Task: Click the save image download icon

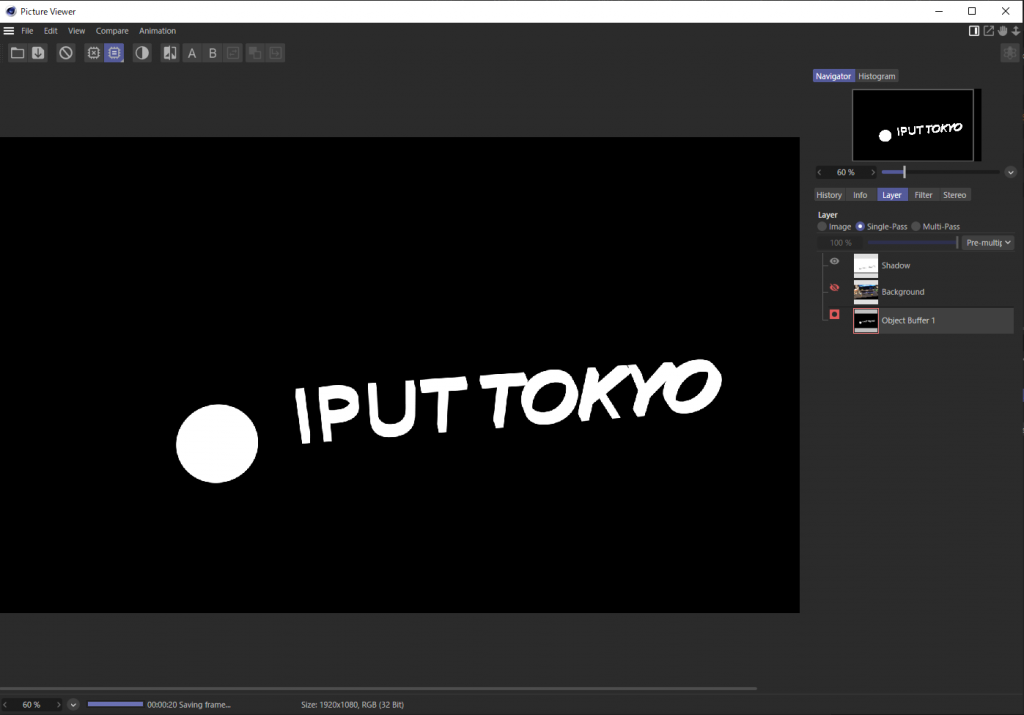Action: [38, 53]
